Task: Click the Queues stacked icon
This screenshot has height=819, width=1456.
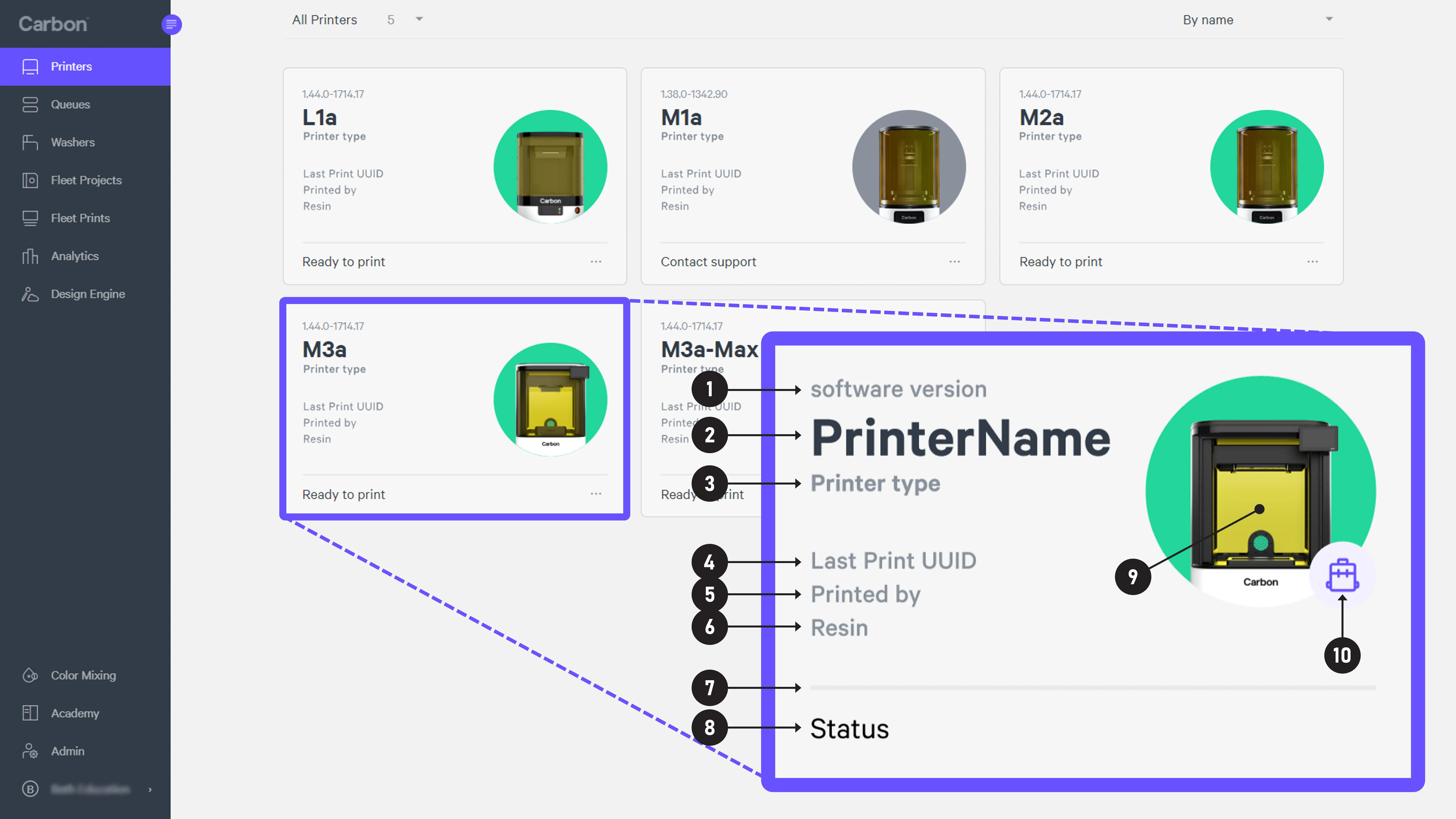Action: (30, 105)
